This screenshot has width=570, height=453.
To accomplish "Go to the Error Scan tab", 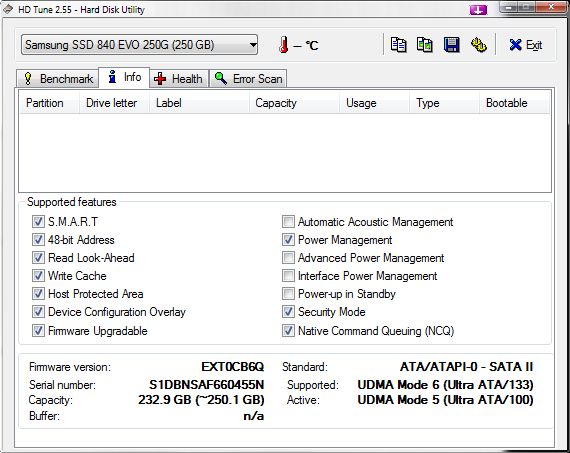I will pos(248,79).
